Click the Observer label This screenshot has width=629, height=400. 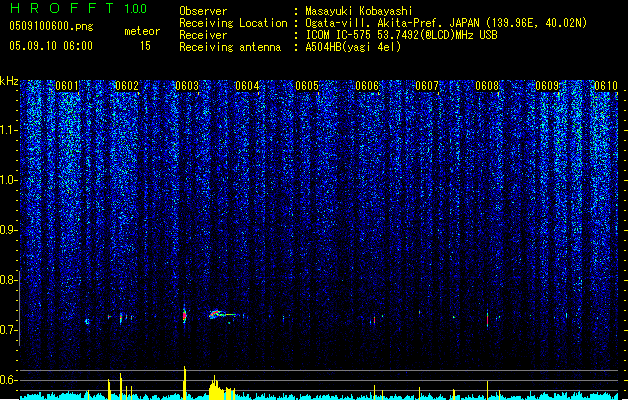coord(203,11)
